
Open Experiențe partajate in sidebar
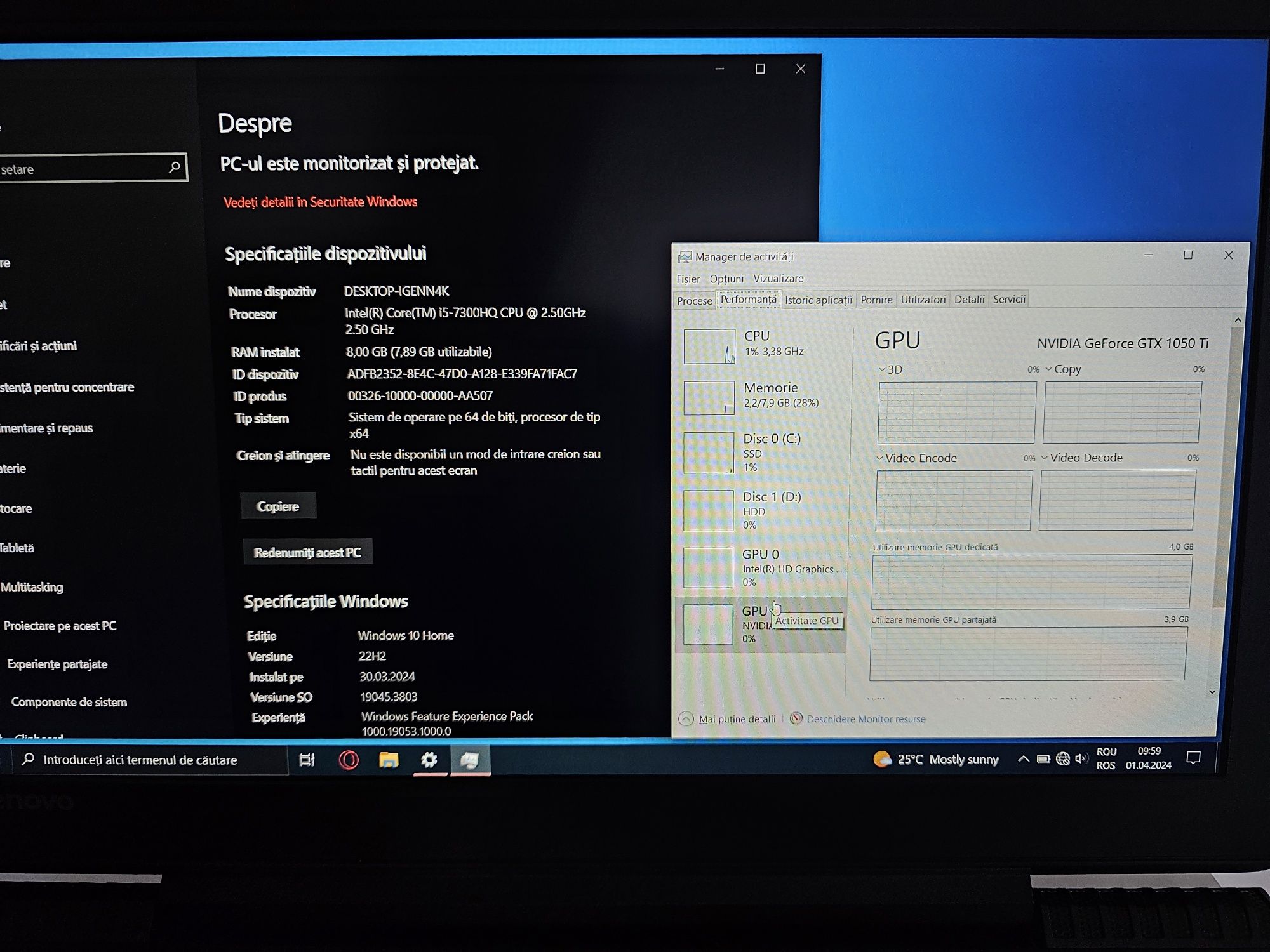coord(57,664)
